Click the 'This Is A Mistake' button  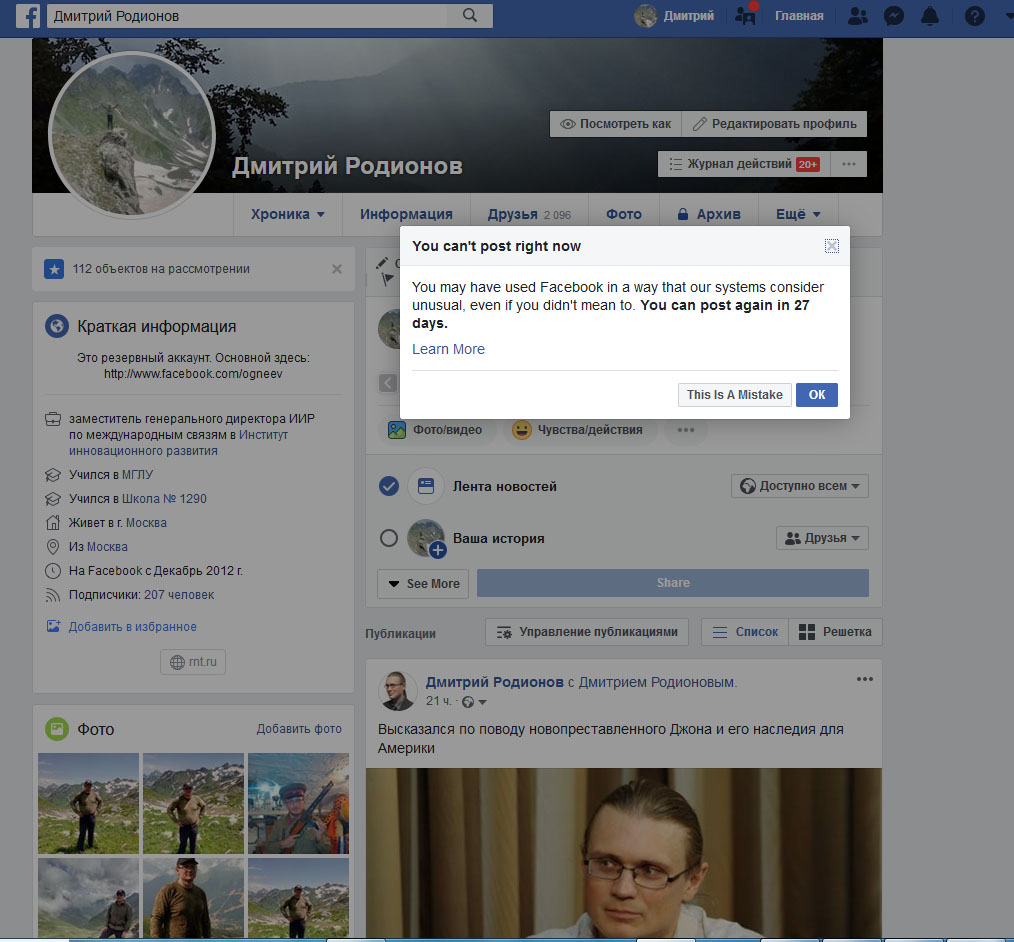[735, 395]
